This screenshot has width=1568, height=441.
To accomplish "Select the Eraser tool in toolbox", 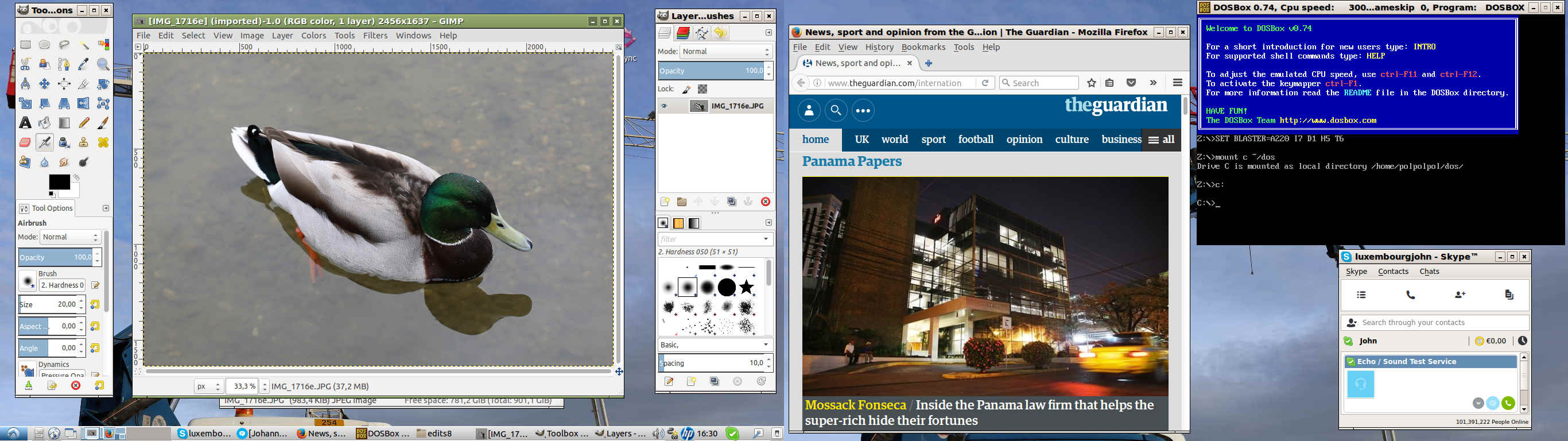I will [25, 142].
